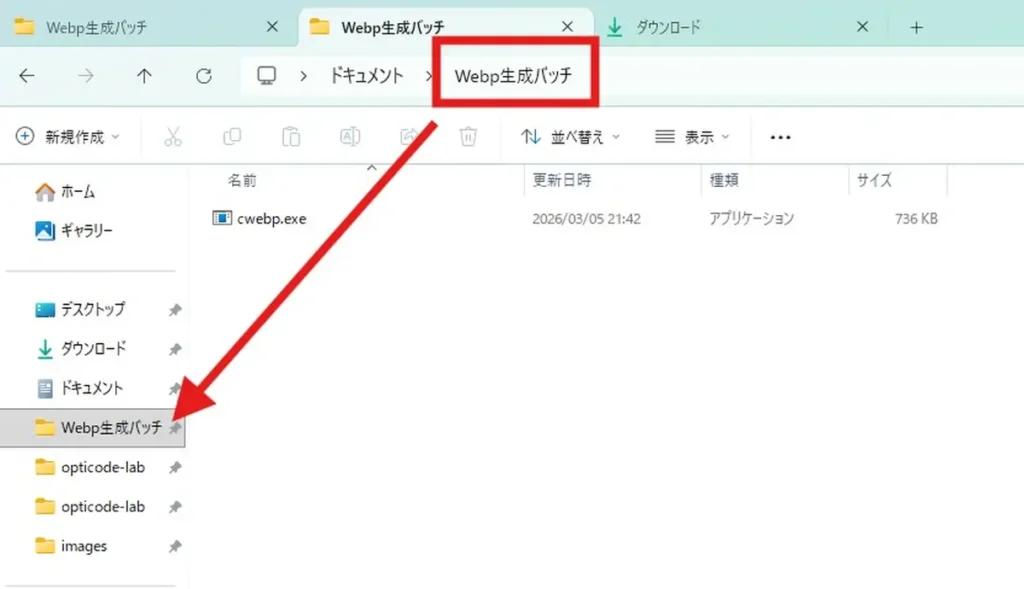
Task: Click the navigate Up arrow icon
Action: point(143,75)
